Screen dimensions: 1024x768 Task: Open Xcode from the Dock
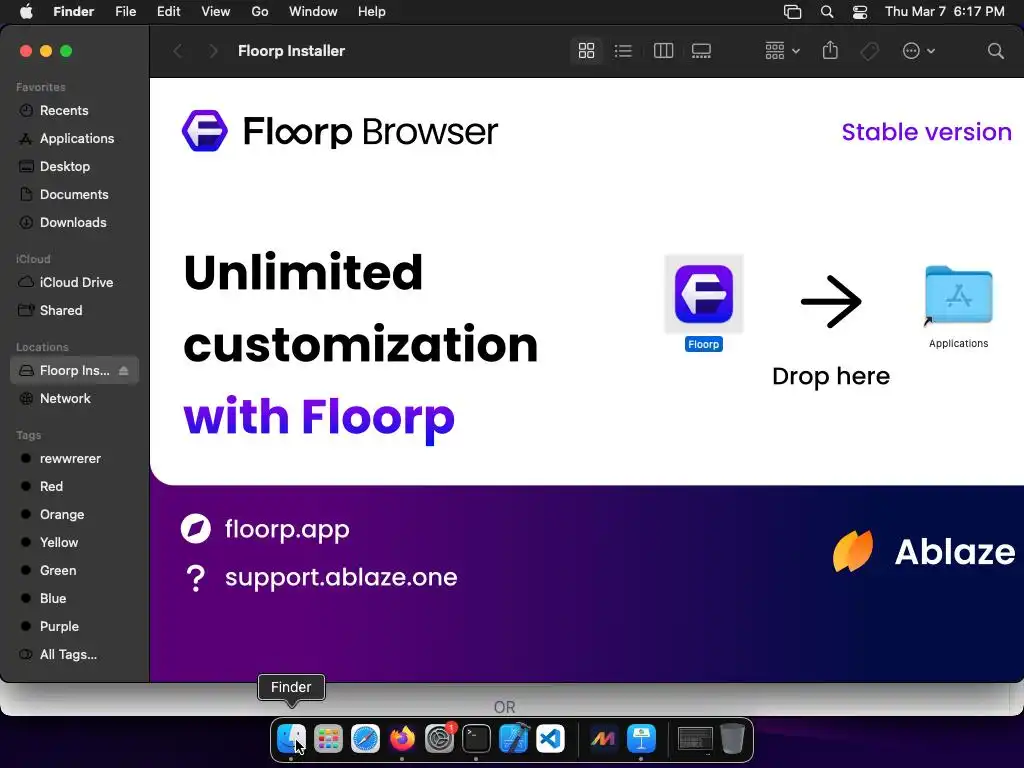pos(513,739)
